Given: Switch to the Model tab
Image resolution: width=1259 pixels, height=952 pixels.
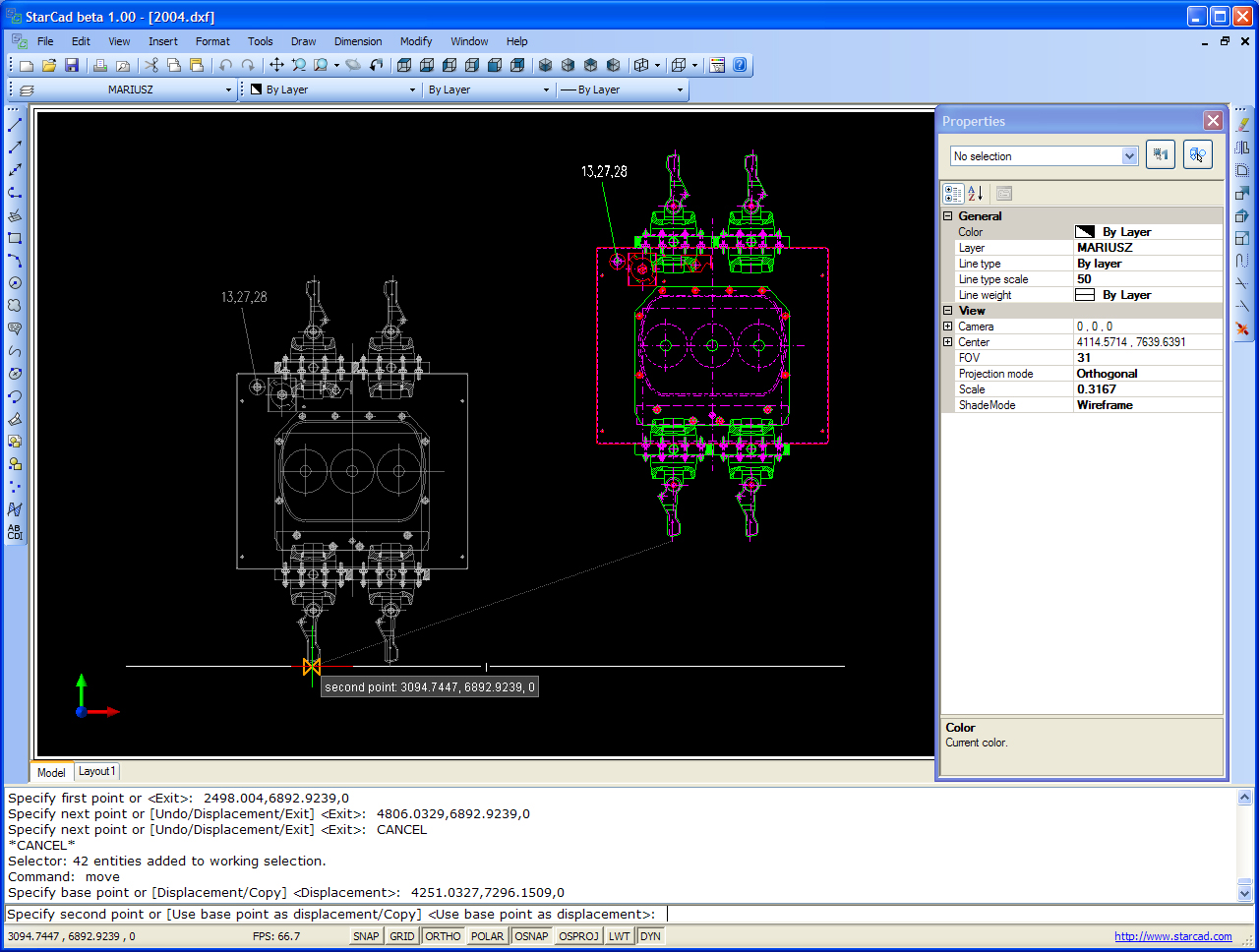Looking at the screenshot, I should coord(51,773).
